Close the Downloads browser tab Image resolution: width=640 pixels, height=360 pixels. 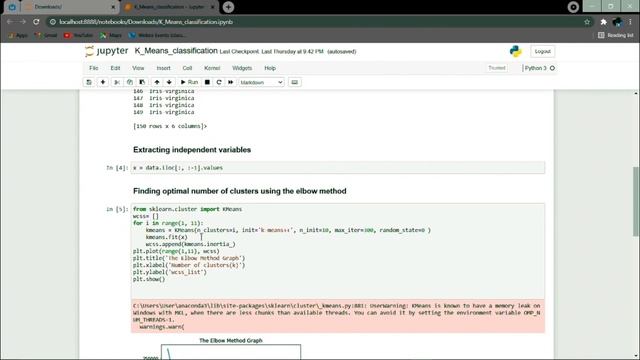pyautogui.click(x=113, y=7)
